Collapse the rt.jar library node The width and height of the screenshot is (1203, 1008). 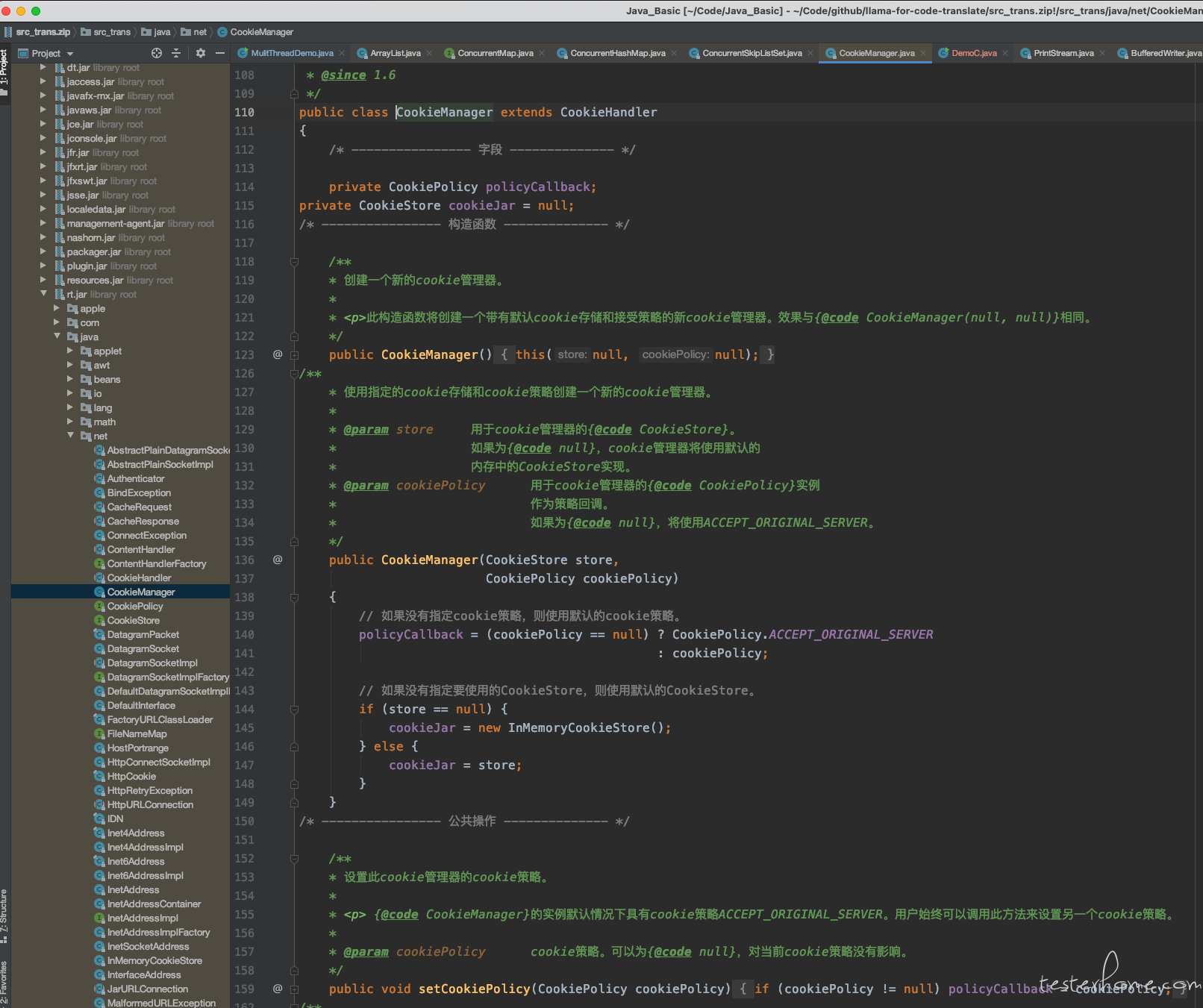coord(43,294)
